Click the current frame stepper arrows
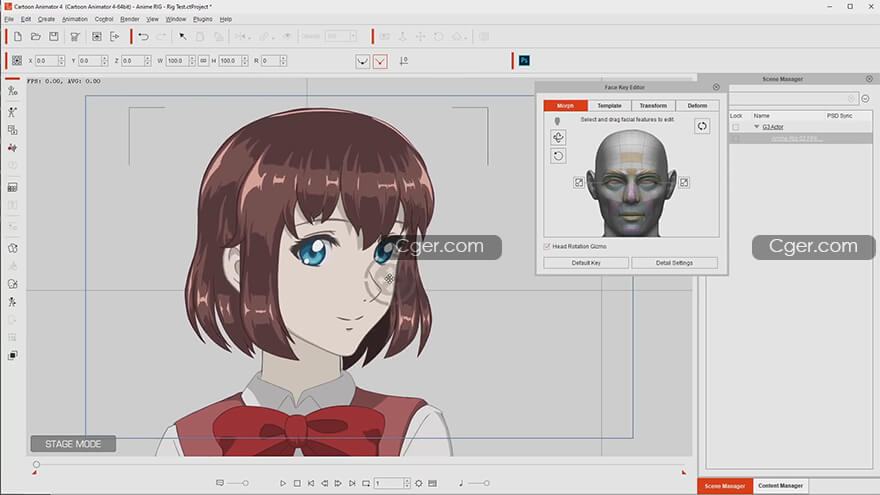 (406, 483)
